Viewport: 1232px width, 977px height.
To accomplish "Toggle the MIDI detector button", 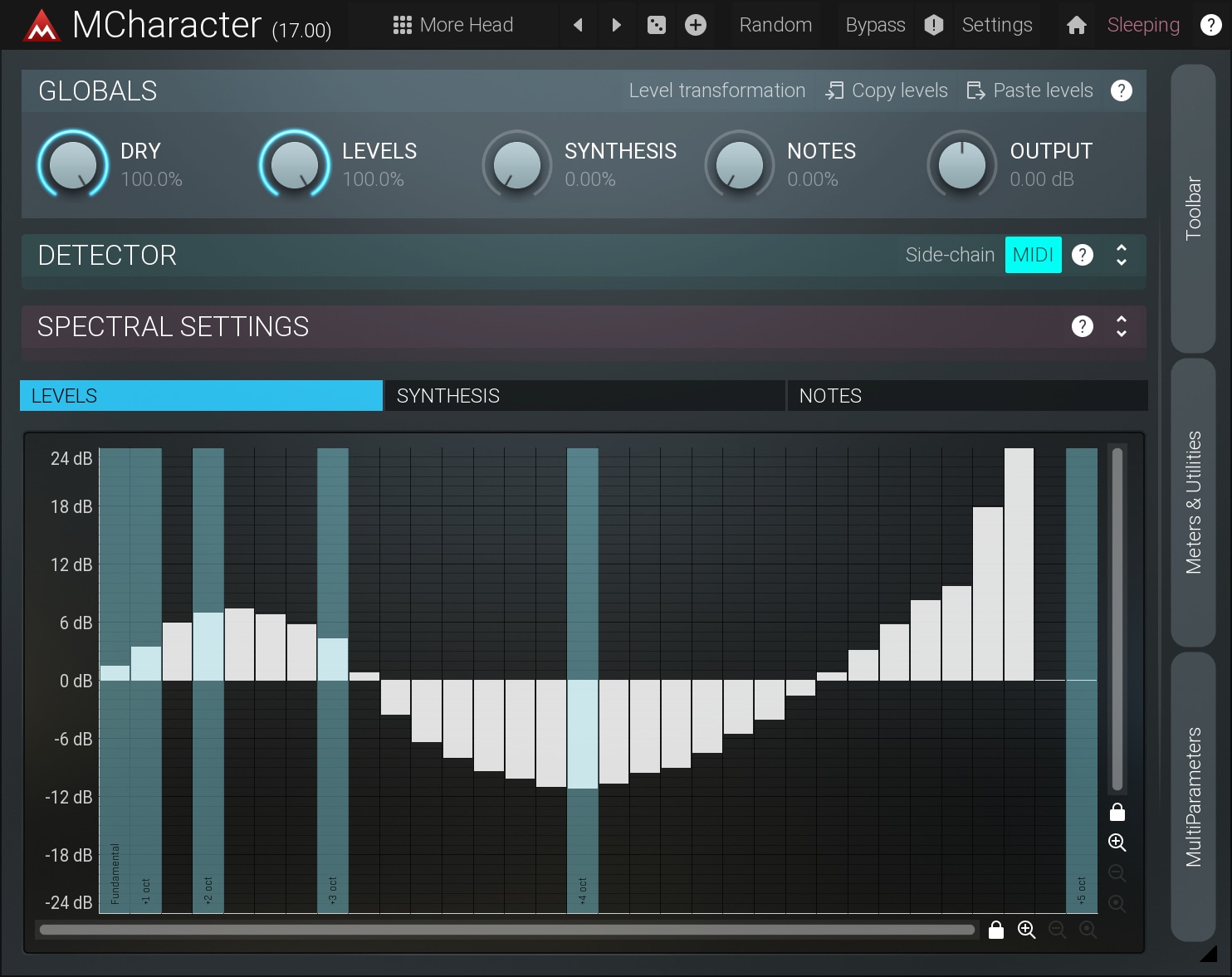I will point(1033,255).
